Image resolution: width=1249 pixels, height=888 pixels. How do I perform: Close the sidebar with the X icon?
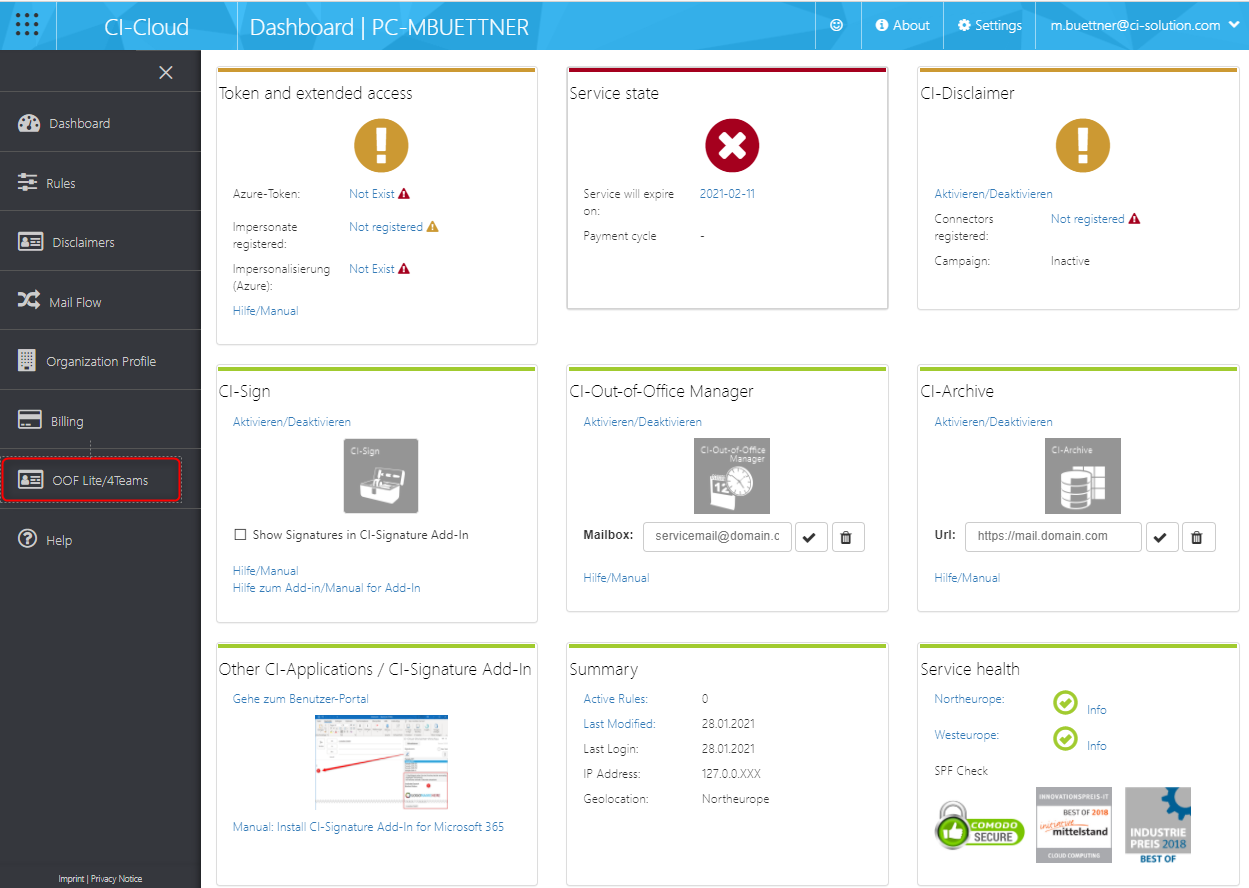click(166, 72)
